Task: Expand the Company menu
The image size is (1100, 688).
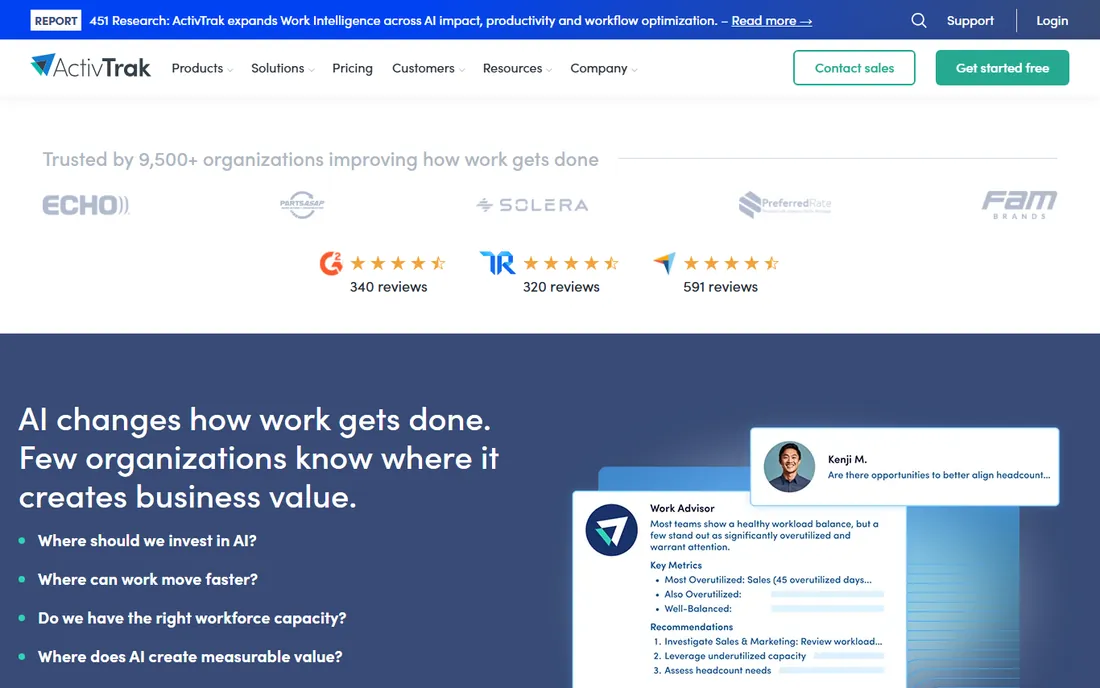Action: pos(603,68)
